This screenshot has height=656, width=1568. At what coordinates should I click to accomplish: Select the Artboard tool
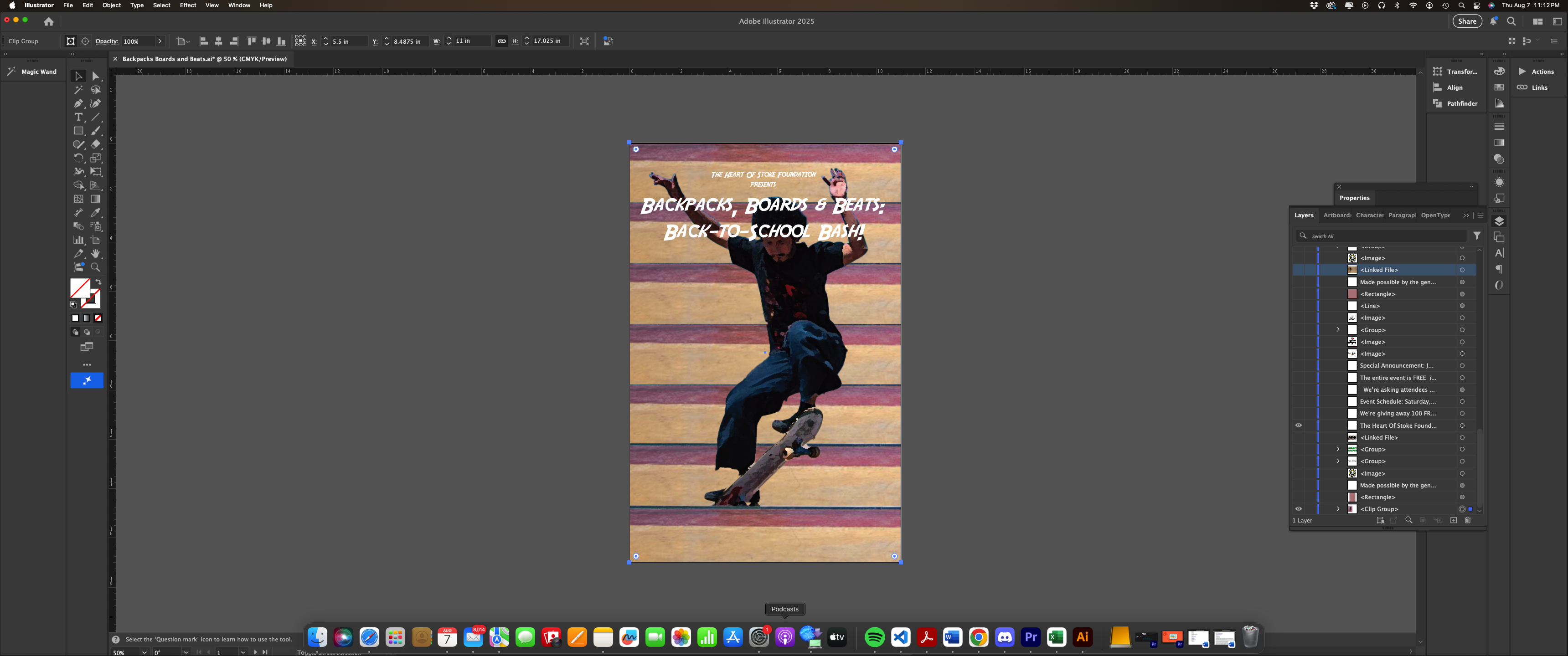[x=96, y=240]
